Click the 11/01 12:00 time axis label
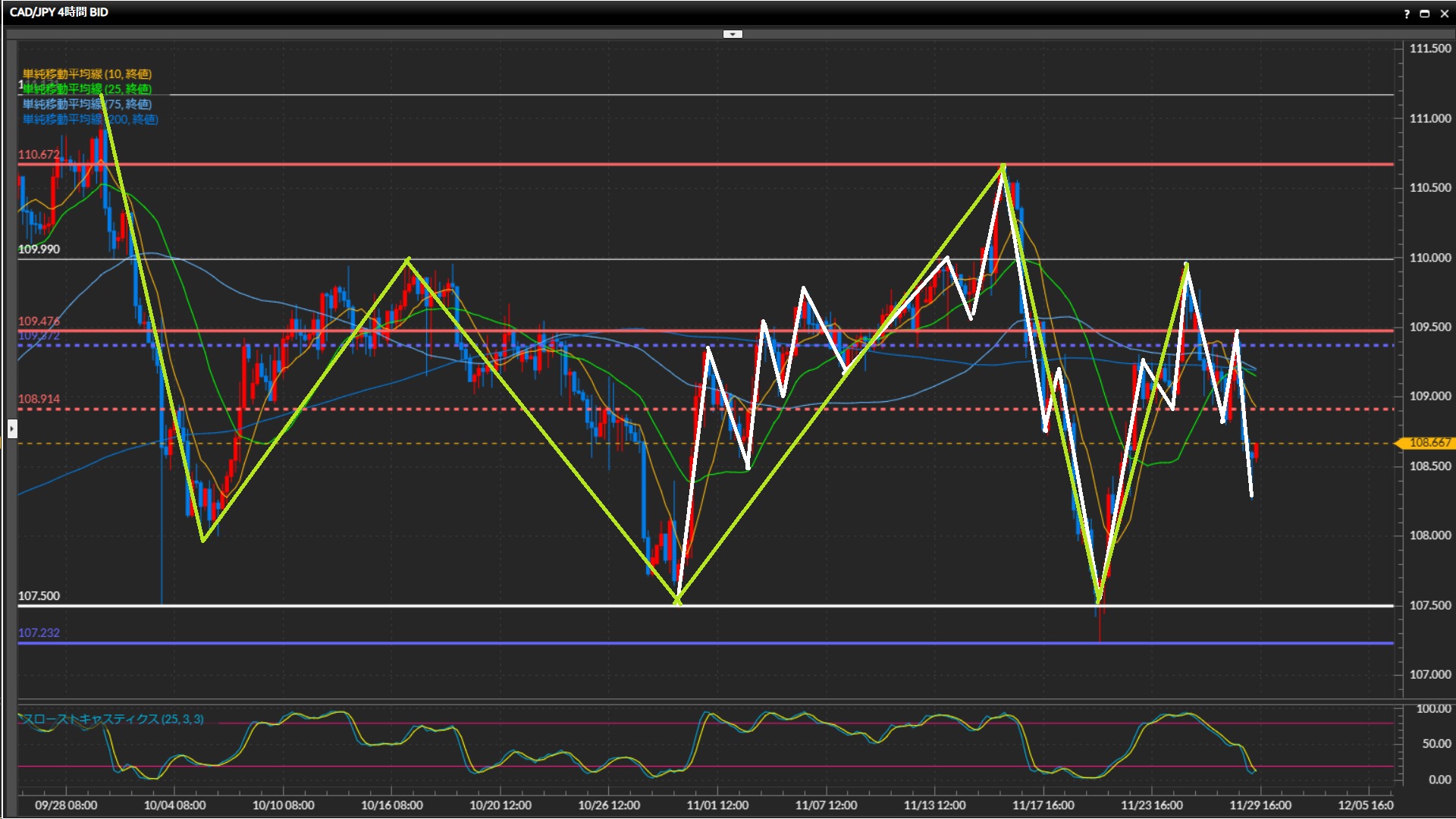 pyautogui.click(x=717, y=805)
